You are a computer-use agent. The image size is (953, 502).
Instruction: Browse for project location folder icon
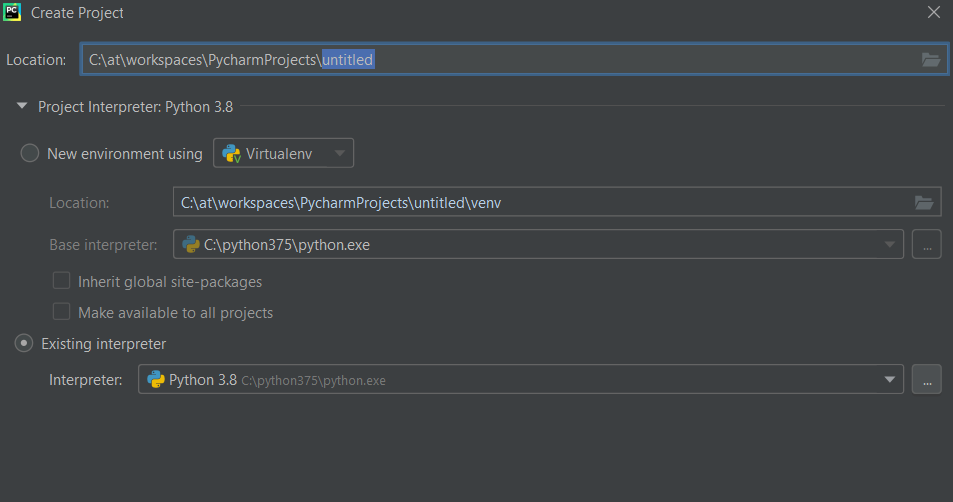pos(931,60)
